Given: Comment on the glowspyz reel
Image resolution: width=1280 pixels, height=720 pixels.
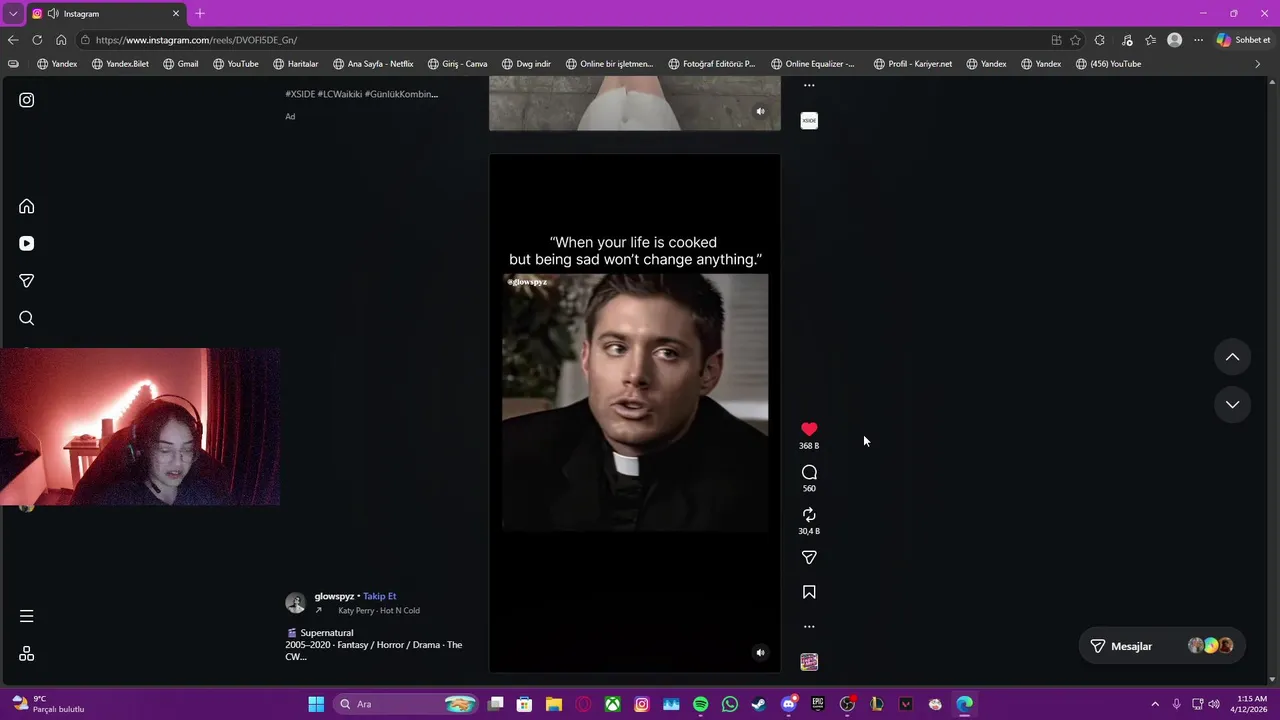Looking at the screenshot, I should coord(809,472).
